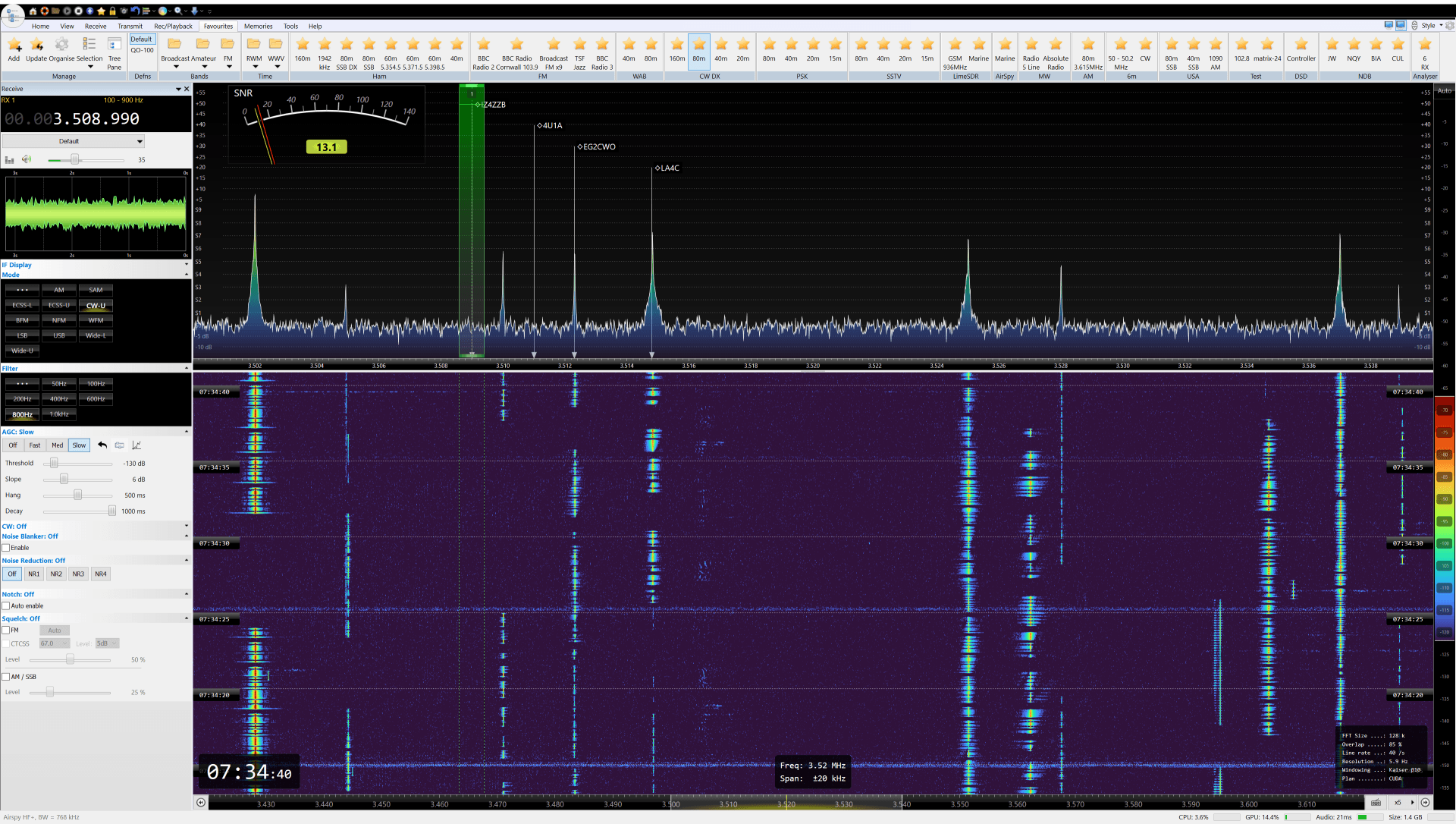Screen dimensions: 1456x824
Task: Expand the Broadcast bands dropdown
Action: tap(176, 67)
